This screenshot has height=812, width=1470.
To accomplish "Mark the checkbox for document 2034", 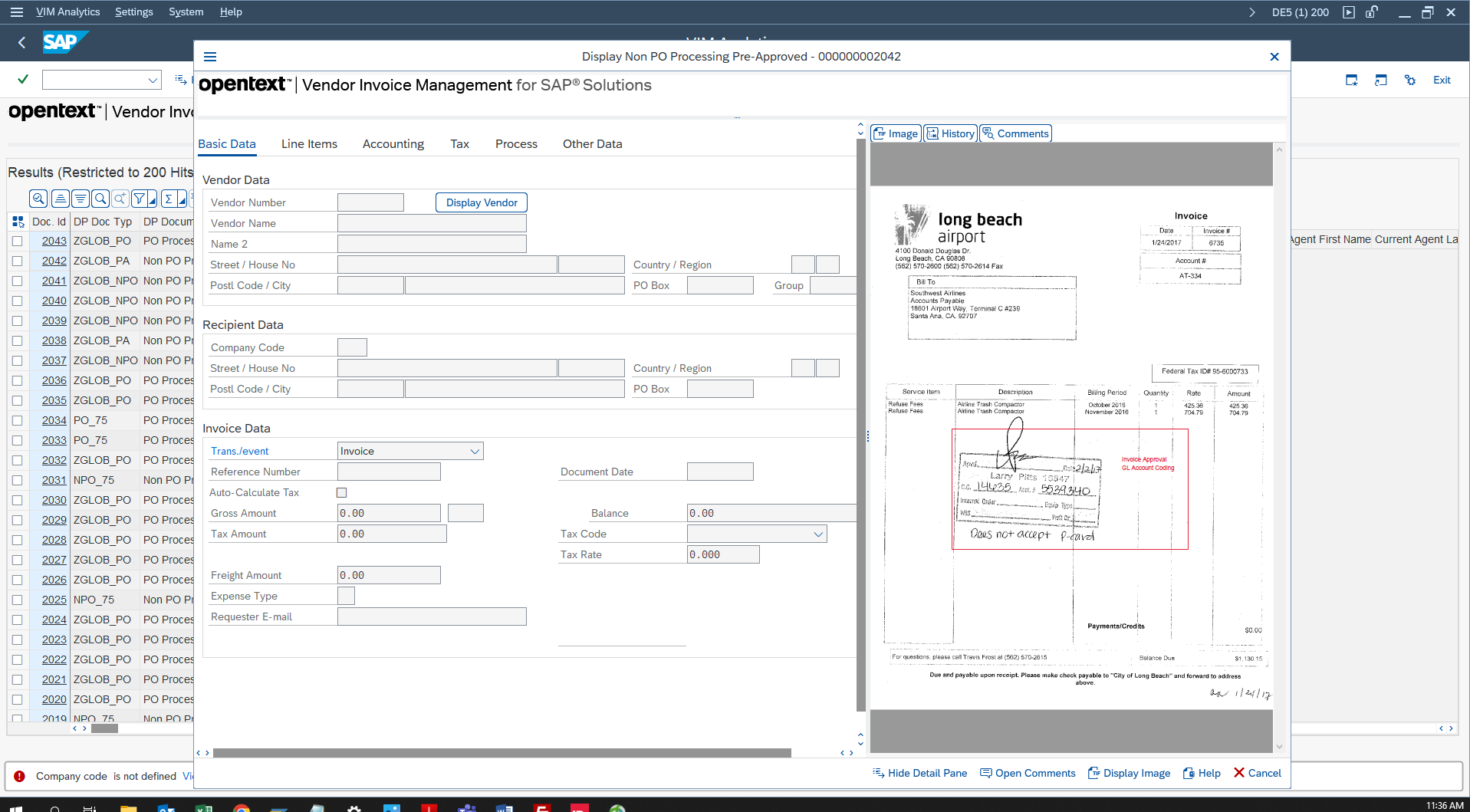I will click(x=17, y=420).
